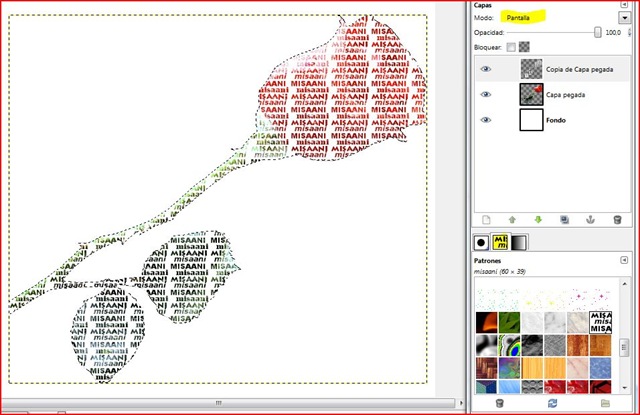The image size is (640, 415).
Task: Switch to the Gradients tab
Action: [519, 242]
